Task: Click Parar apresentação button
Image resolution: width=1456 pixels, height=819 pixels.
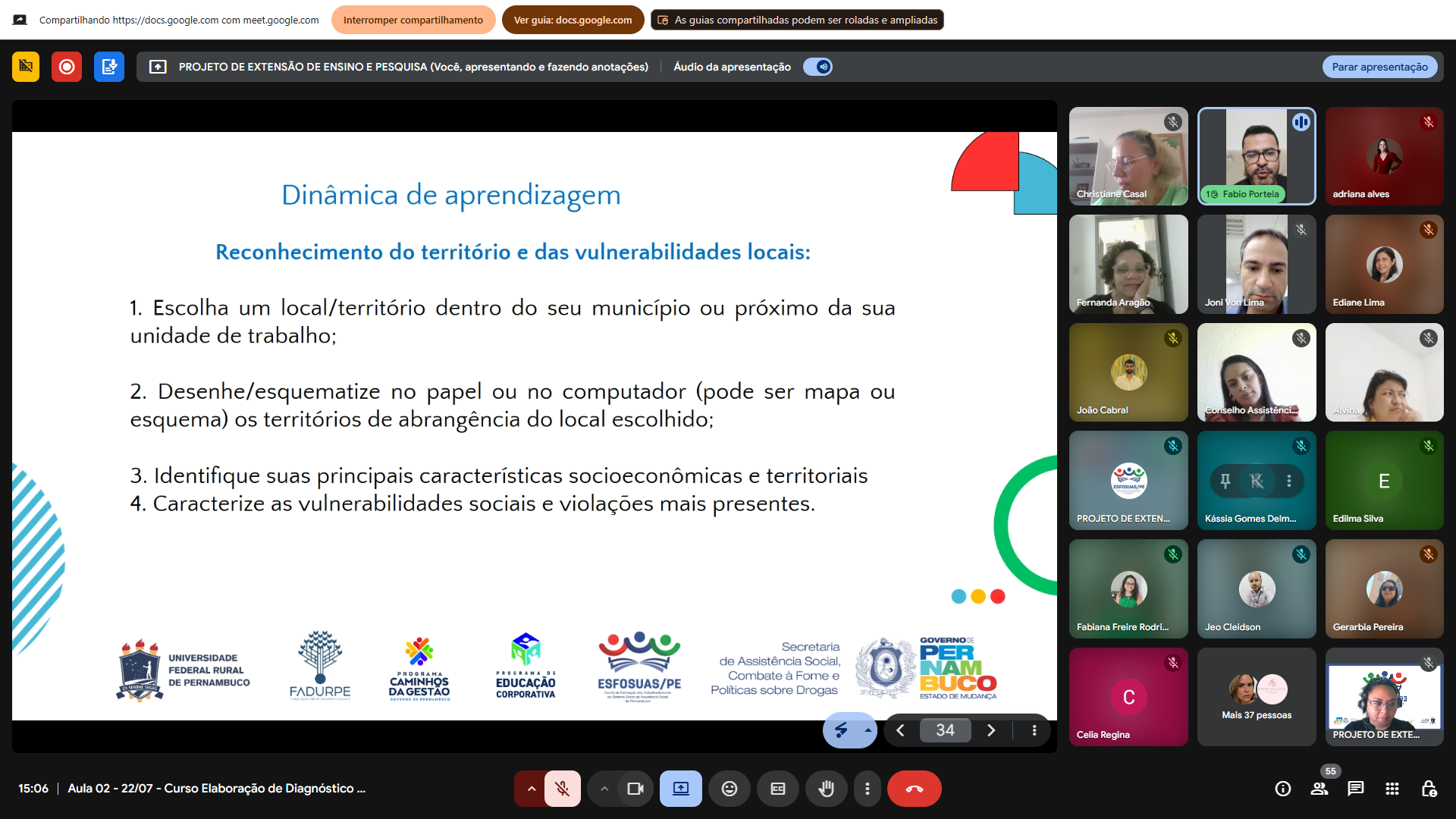Action: pyautogui.click(x=1379, y=67)
